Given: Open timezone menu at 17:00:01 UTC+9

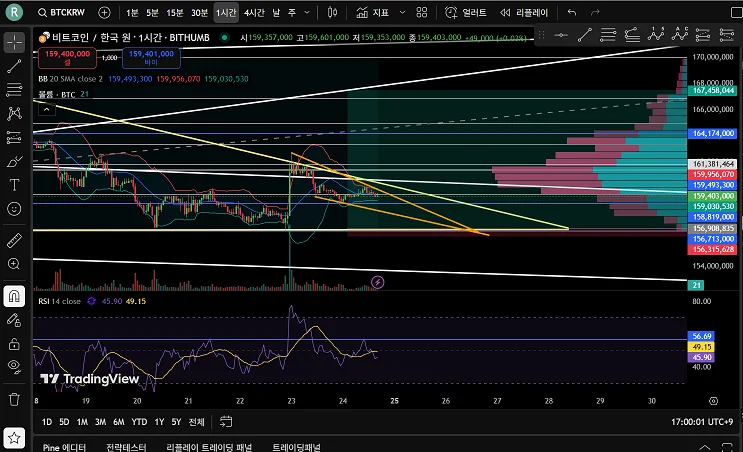Looking at the screenshot, I should (702, 422).
